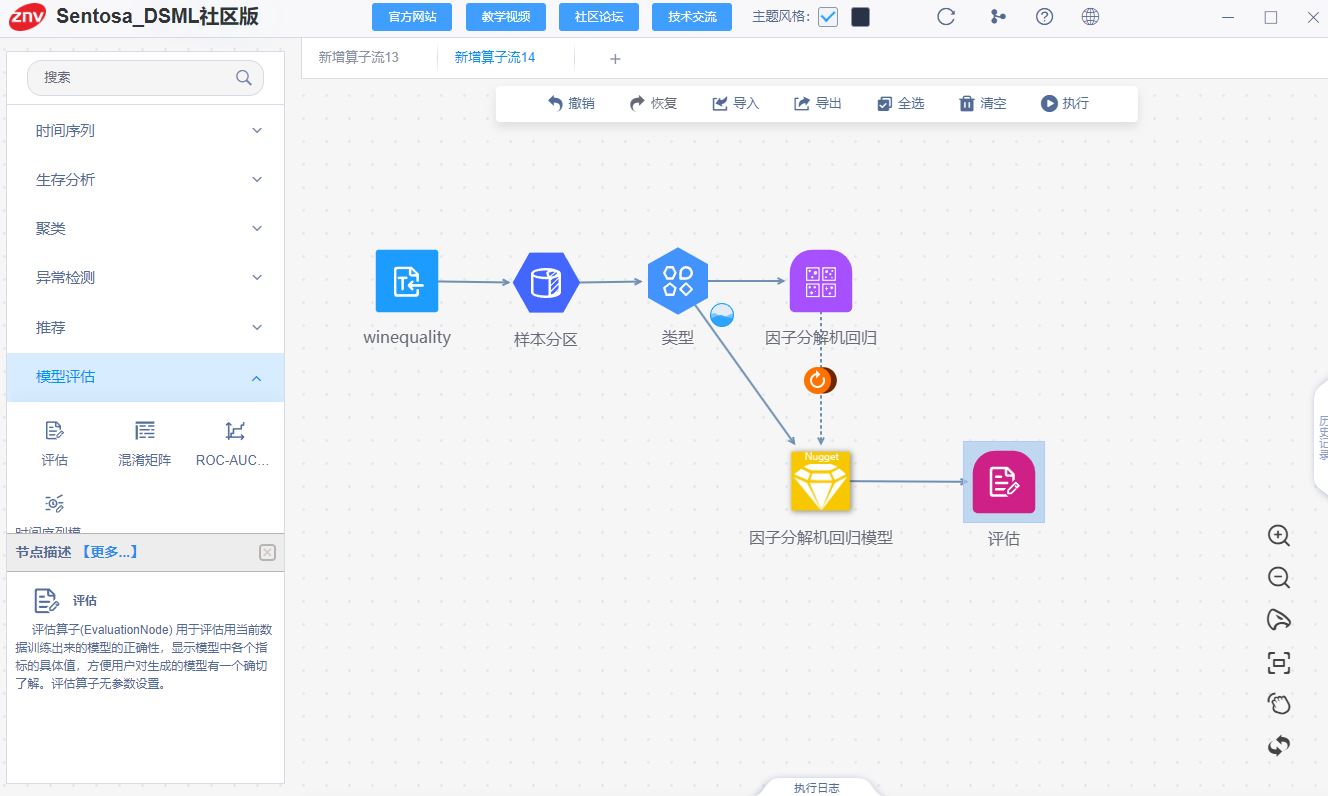Expand the 生存分析 category
This screenshot has height=796, width=1328.
click(x=145, y=180)
